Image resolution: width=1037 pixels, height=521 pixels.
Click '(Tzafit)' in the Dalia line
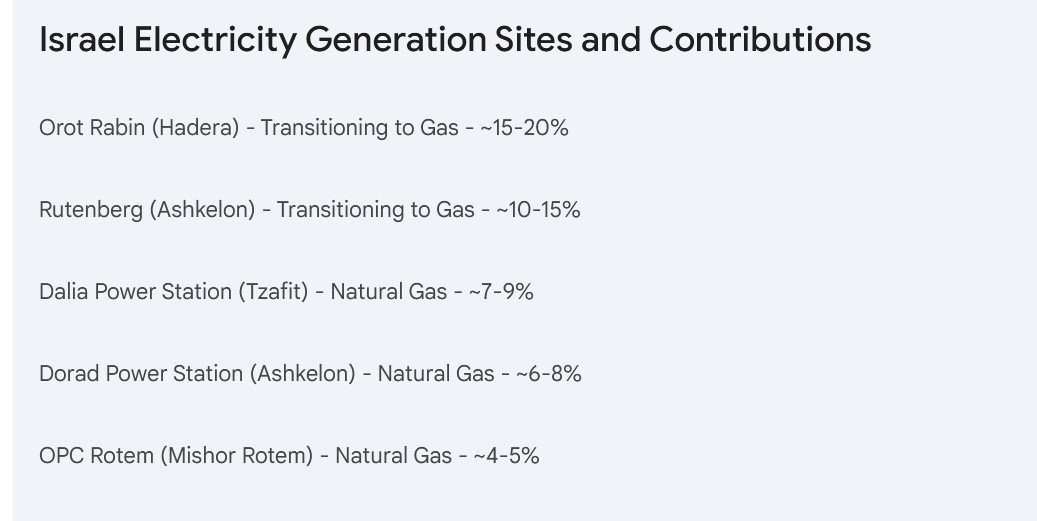pos(272,292)
